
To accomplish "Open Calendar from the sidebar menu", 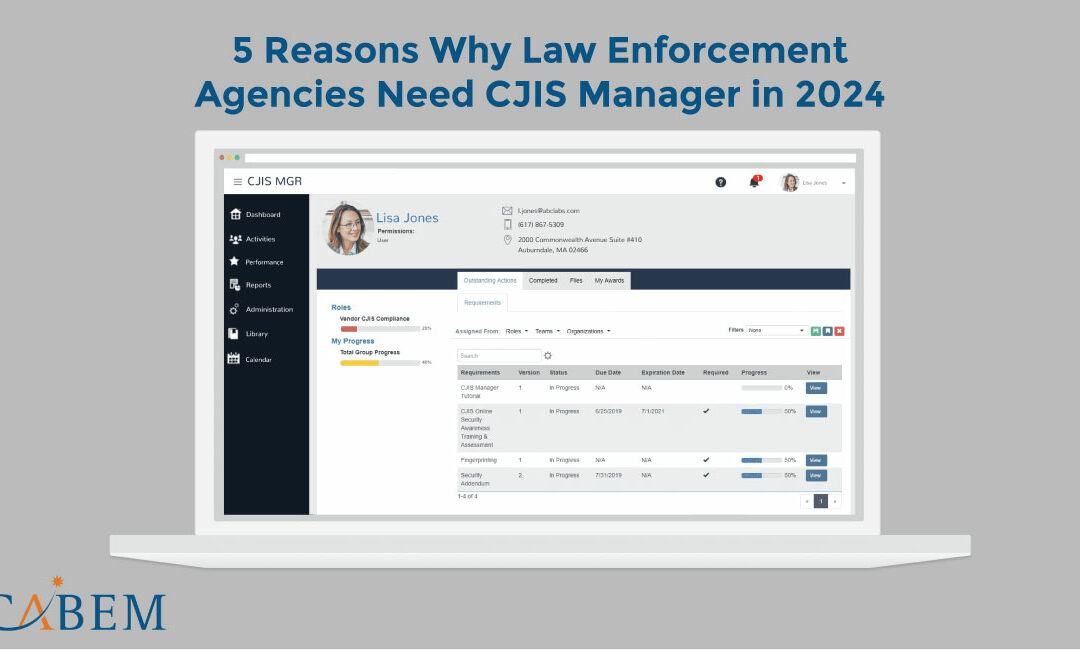I will pos(258,359).
